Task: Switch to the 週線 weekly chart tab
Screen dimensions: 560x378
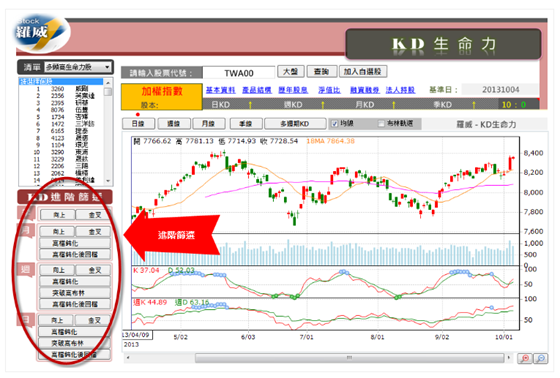Action: click(174, 124)
